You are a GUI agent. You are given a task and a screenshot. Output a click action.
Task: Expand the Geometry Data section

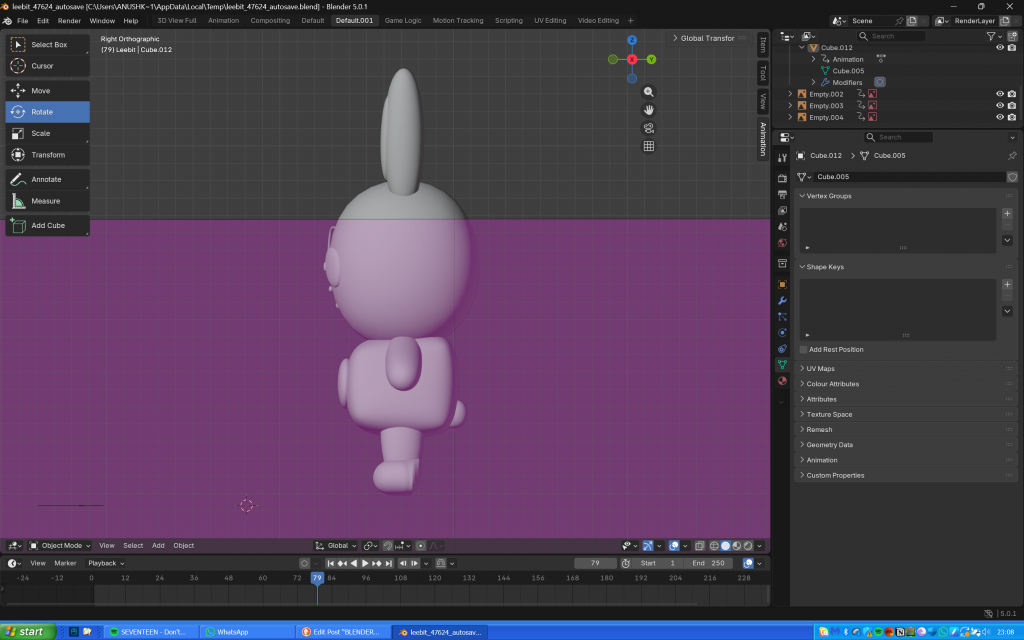[829, 445]
